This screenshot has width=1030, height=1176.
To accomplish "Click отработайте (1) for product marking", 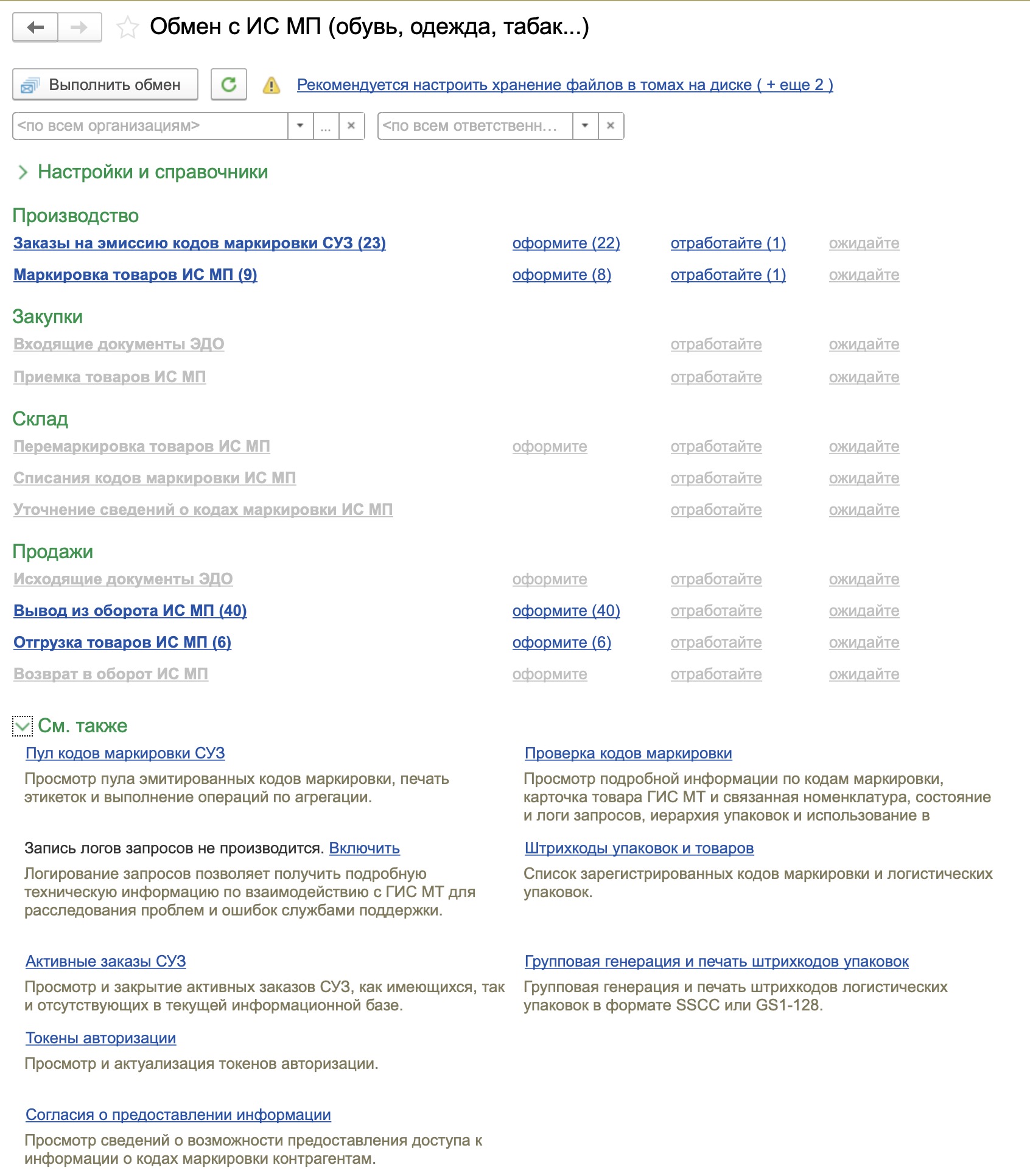I will 728,275.
